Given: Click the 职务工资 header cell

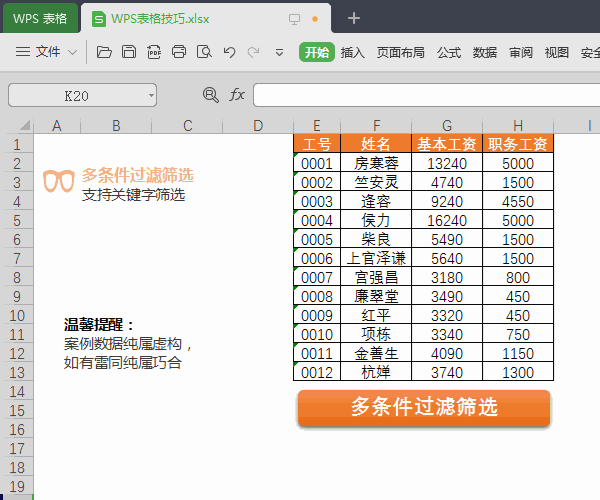Looking at the screenshot, I should point(518,144).
